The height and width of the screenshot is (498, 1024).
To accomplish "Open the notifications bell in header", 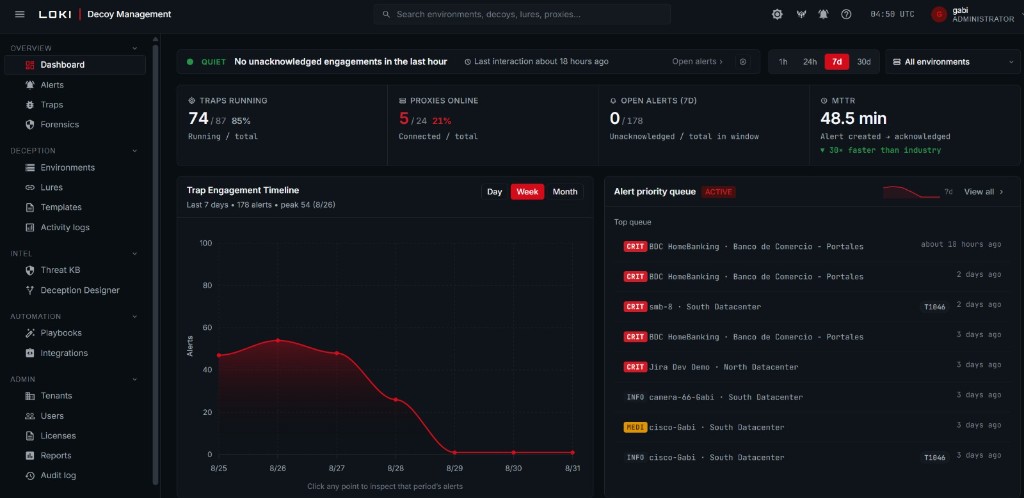I will 824,14.
